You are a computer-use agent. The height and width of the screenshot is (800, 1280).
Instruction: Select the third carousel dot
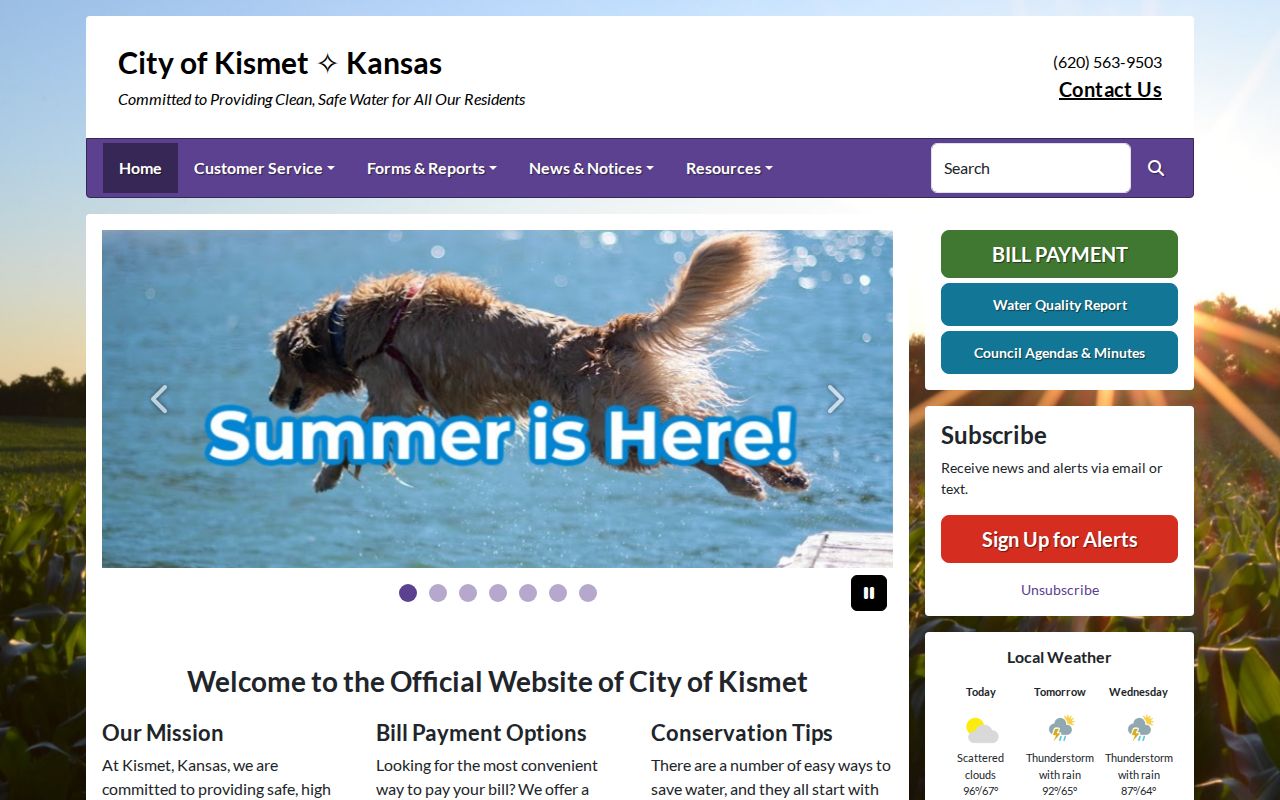468,593
